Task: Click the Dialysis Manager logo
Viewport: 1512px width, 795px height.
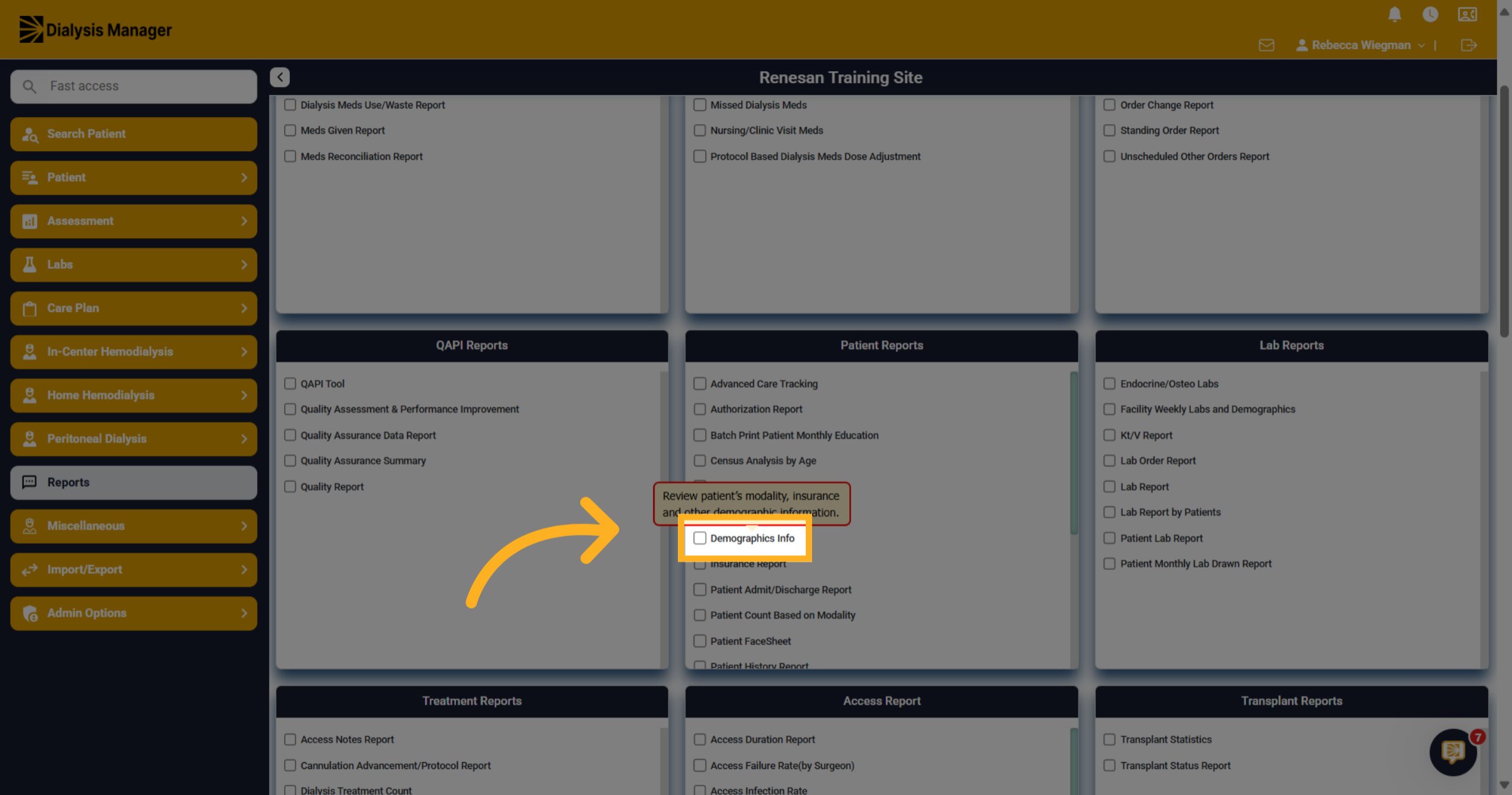Action: click(95, 30)
